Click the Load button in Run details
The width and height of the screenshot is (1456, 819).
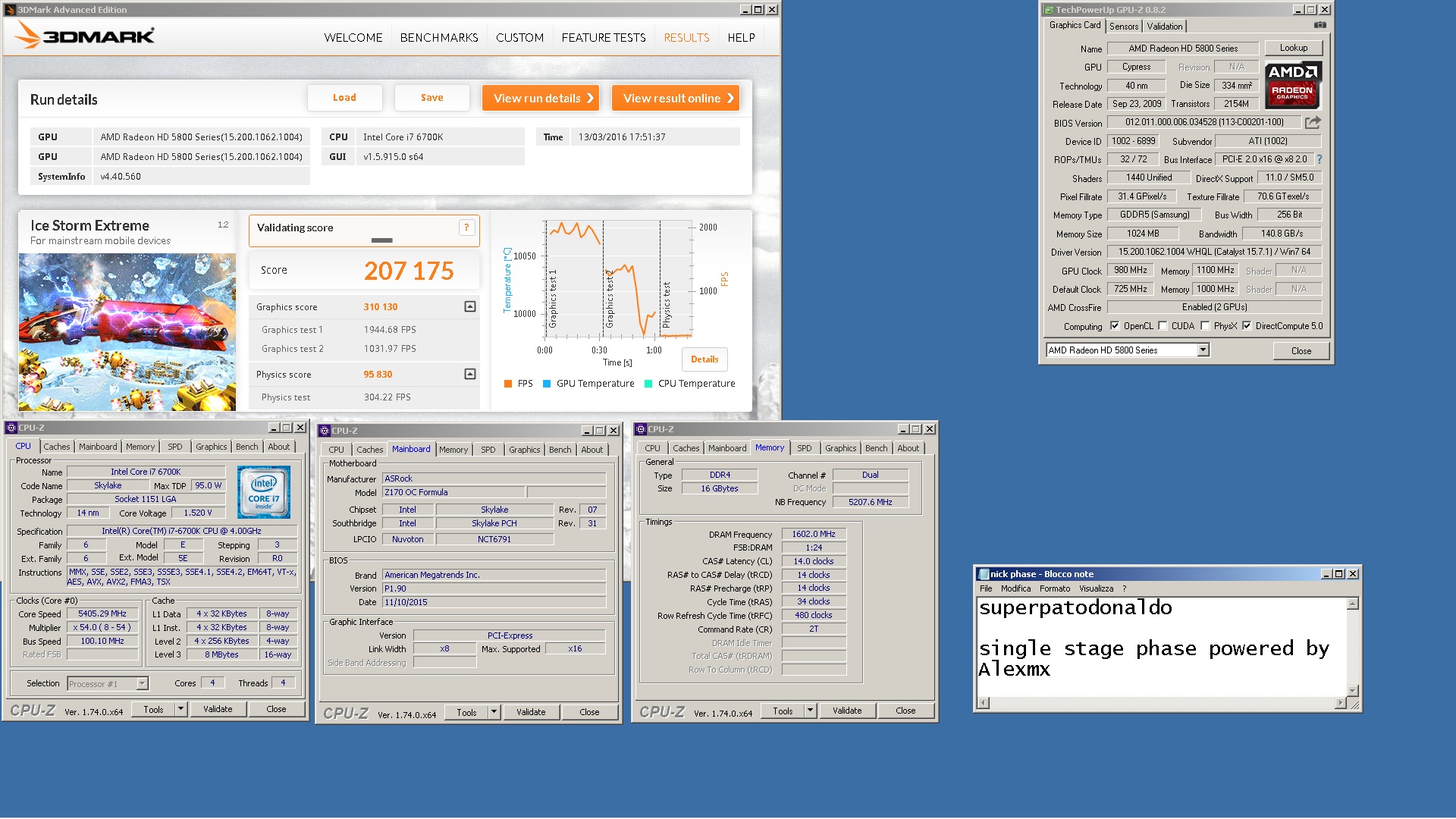click(344, 98)
